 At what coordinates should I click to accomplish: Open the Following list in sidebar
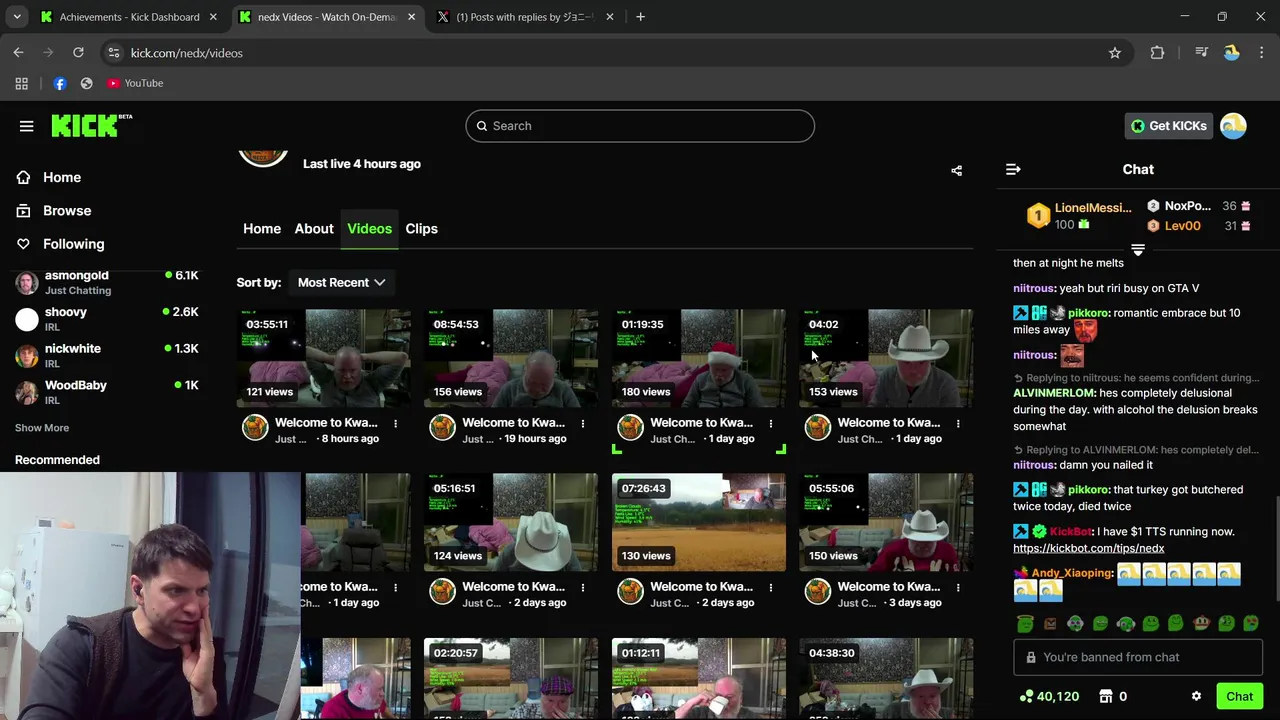[x=73, y=244]
